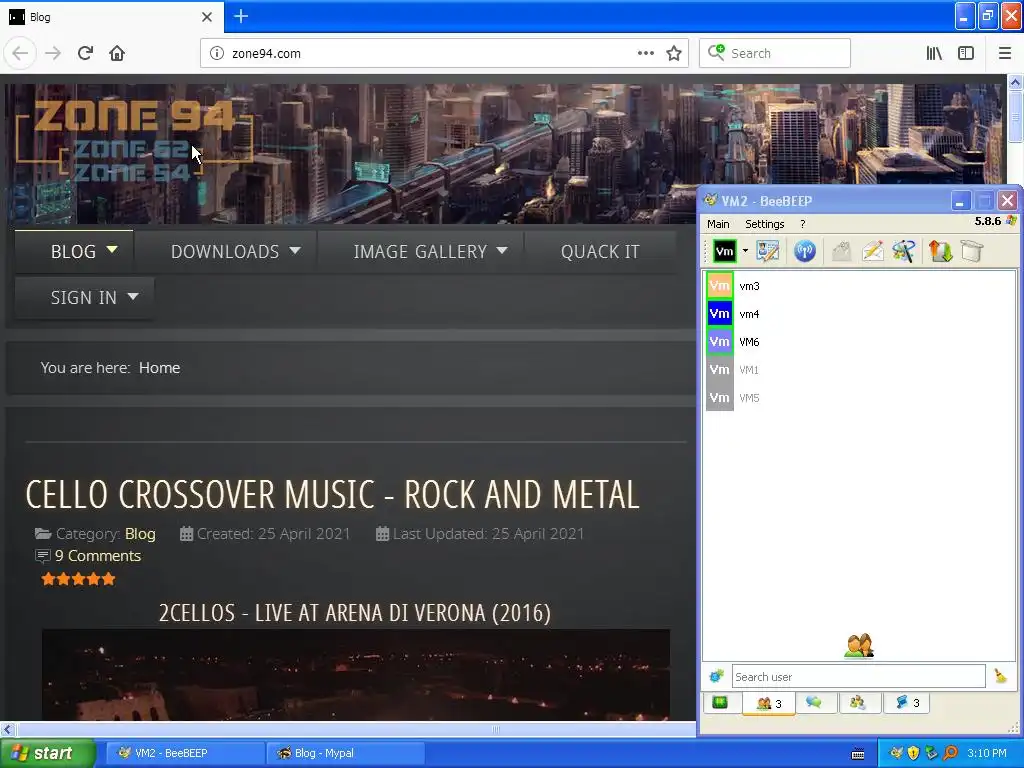The height and width of the screenshot is (768, 1024).
Task: Switch to the green home tab in BeeBEEP
Action: pos(720,703)
